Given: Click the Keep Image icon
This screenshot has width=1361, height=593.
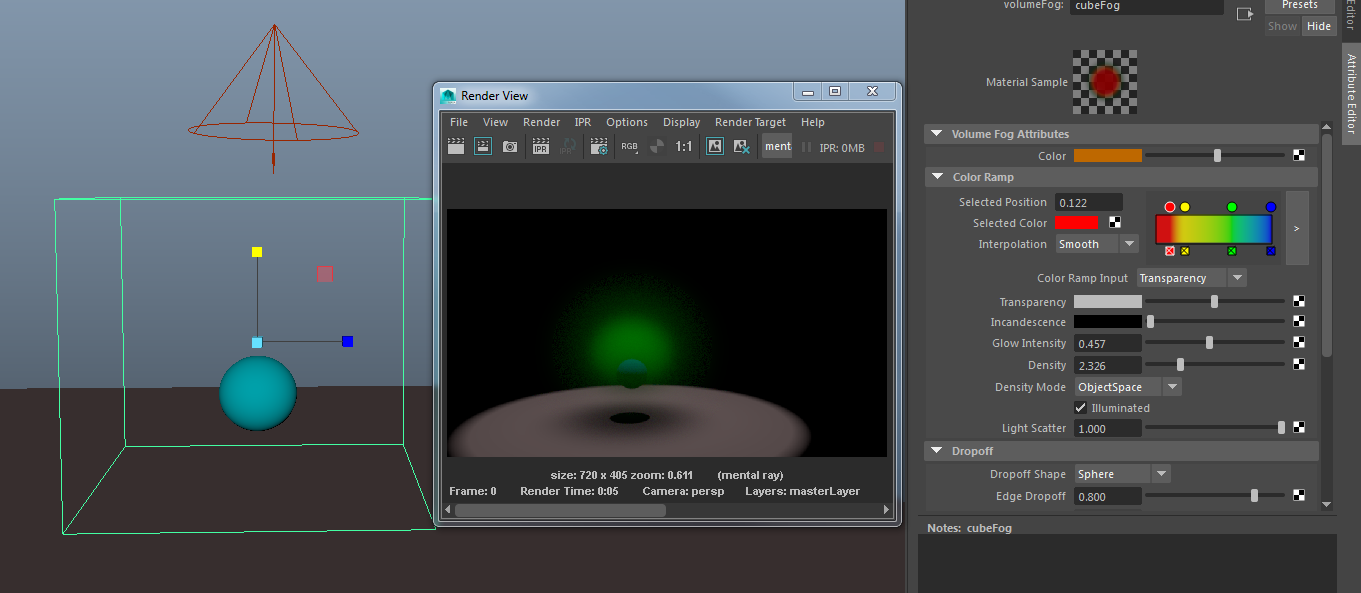Looking at the screenshot, I should 715,146.
